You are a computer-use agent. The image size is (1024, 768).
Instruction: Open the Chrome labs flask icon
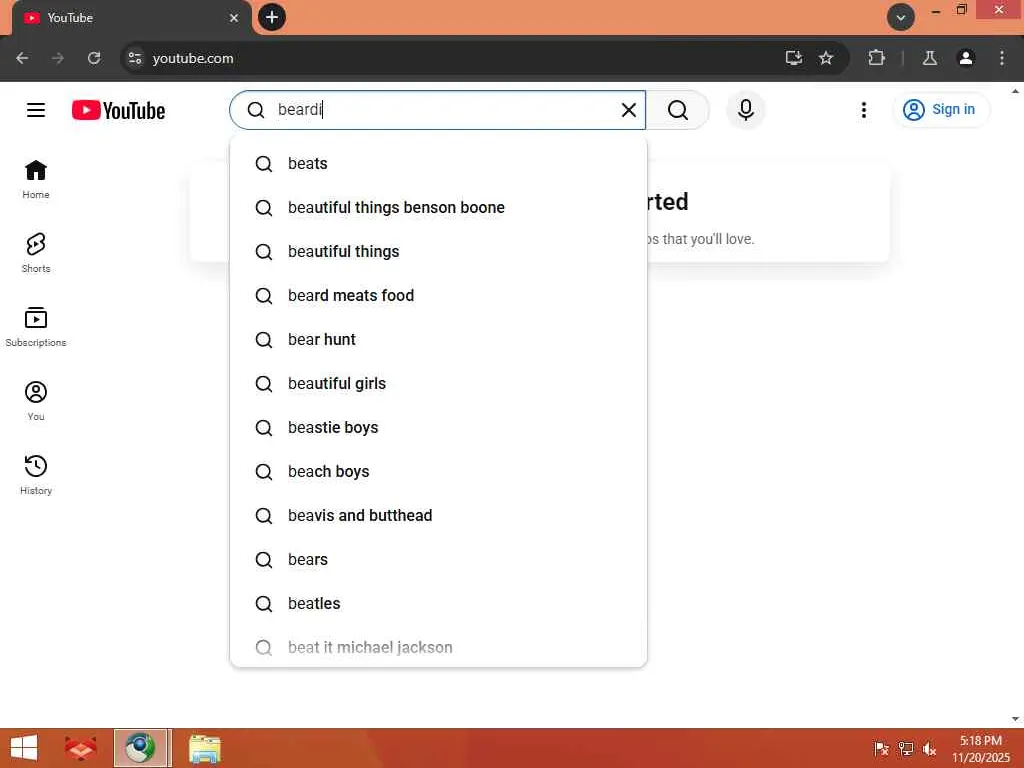point(929,58)
